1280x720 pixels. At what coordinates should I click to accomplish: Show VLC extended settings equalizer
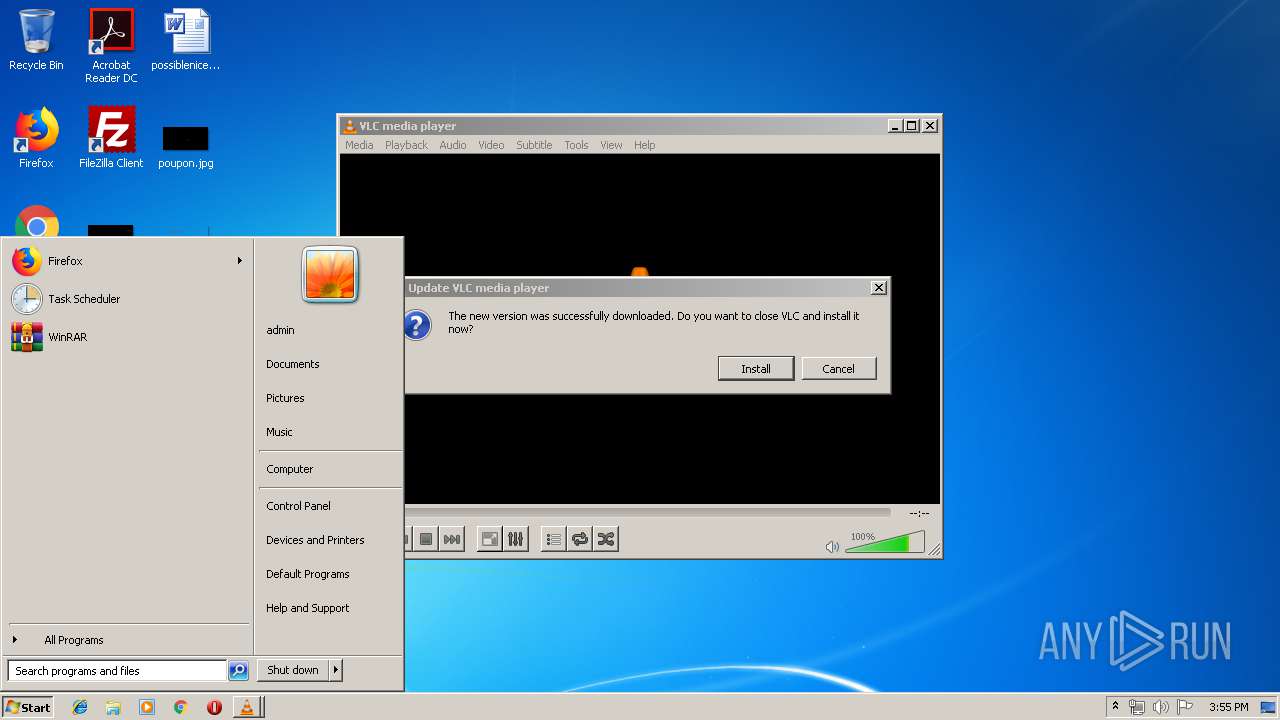click(x=515, y=539)
